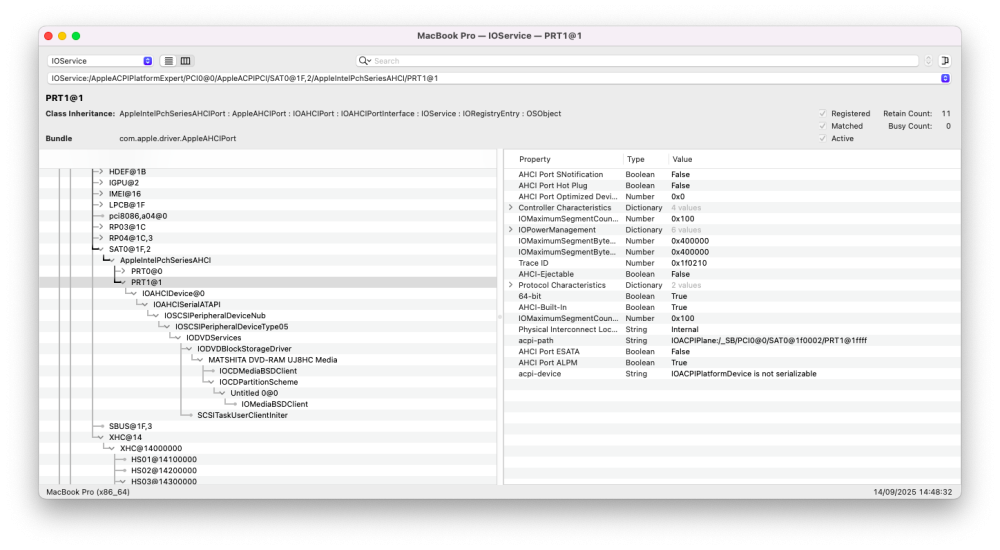Select the AHCI-Built-In property row
Viewport: 1000px width, 550px height.
click(x=732, y=308)
